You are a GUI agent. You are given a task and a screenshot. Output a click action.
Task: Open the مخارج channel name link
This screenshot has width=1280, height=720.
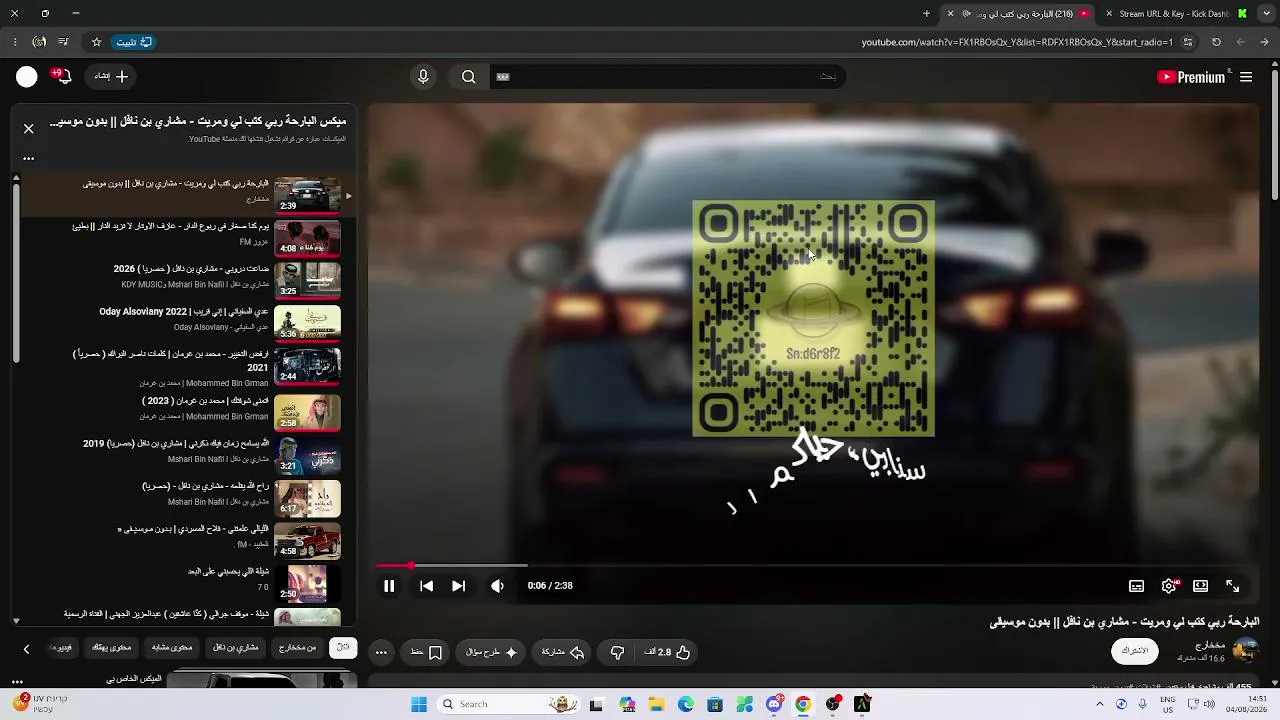(x=1209, y=645)
